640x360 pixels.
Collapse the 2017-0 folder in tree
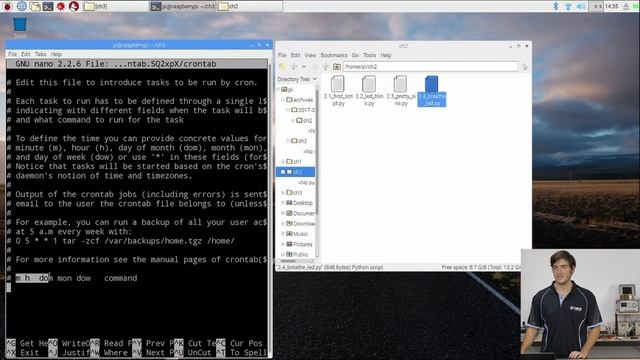coord(287,110)
